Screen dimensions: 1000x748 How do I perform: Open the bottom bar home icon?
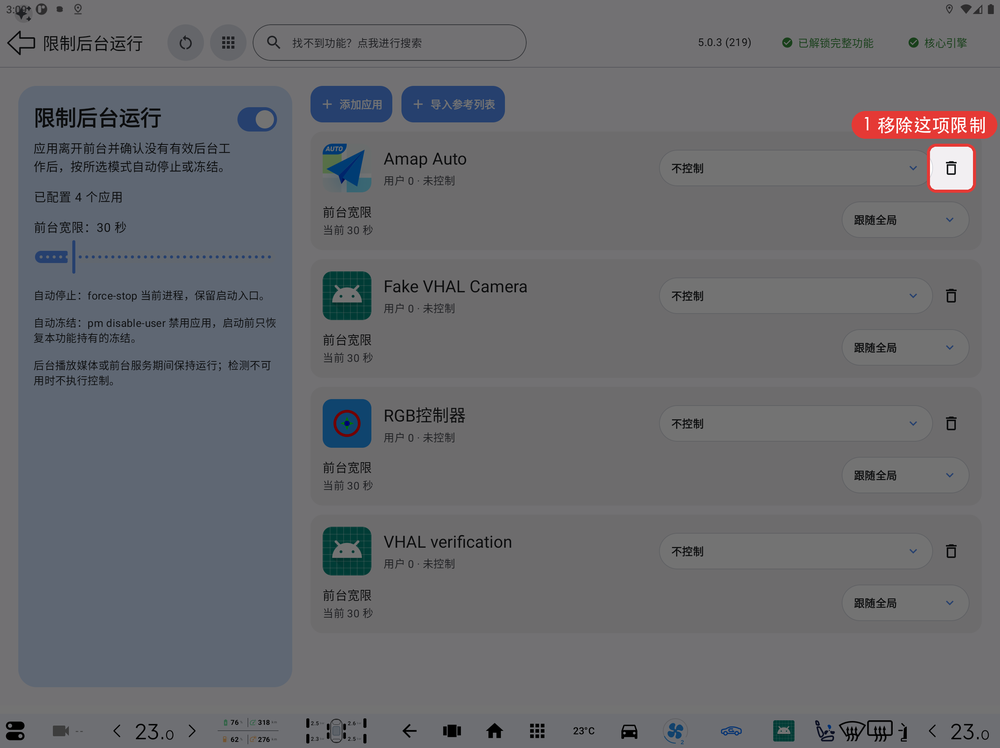click(494, 731)
